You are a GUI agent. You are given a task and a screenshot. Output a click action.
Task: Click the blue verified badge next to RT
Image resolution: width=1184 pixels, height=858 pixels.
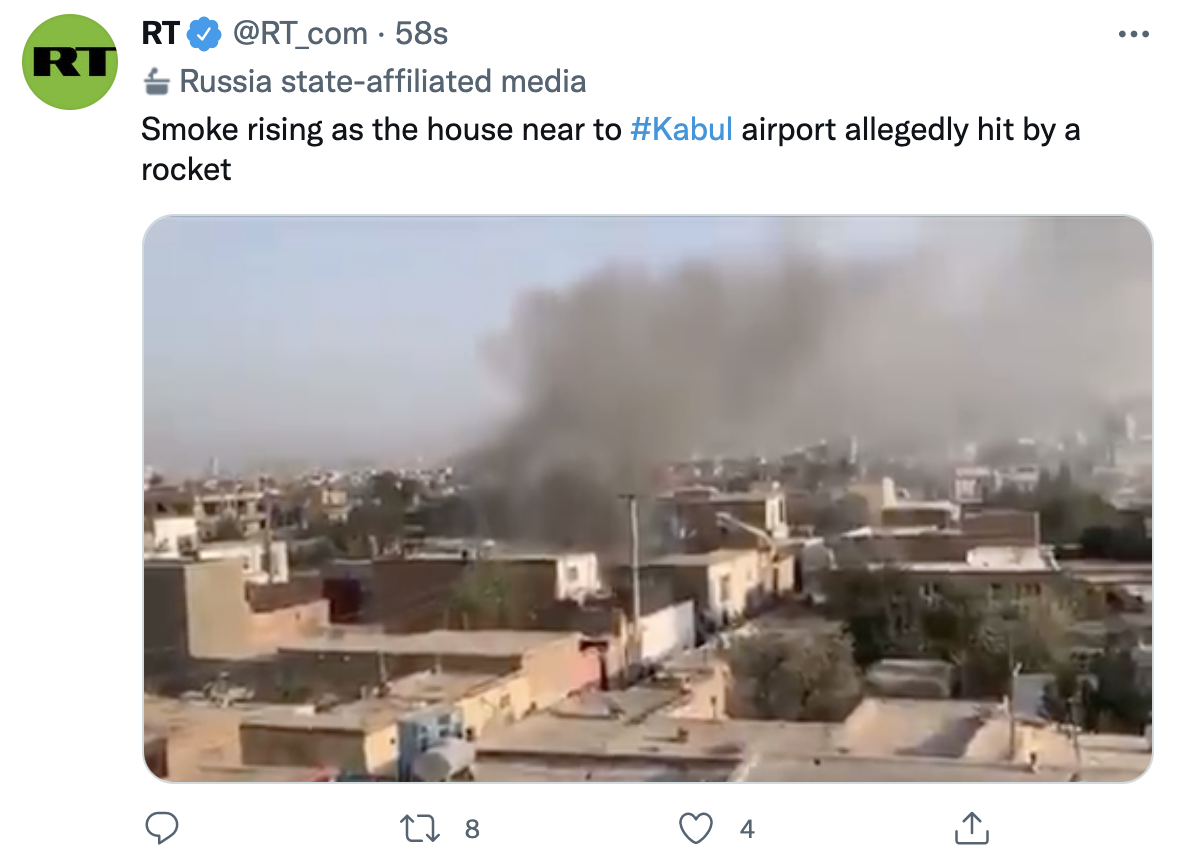[x=204, y=34]
